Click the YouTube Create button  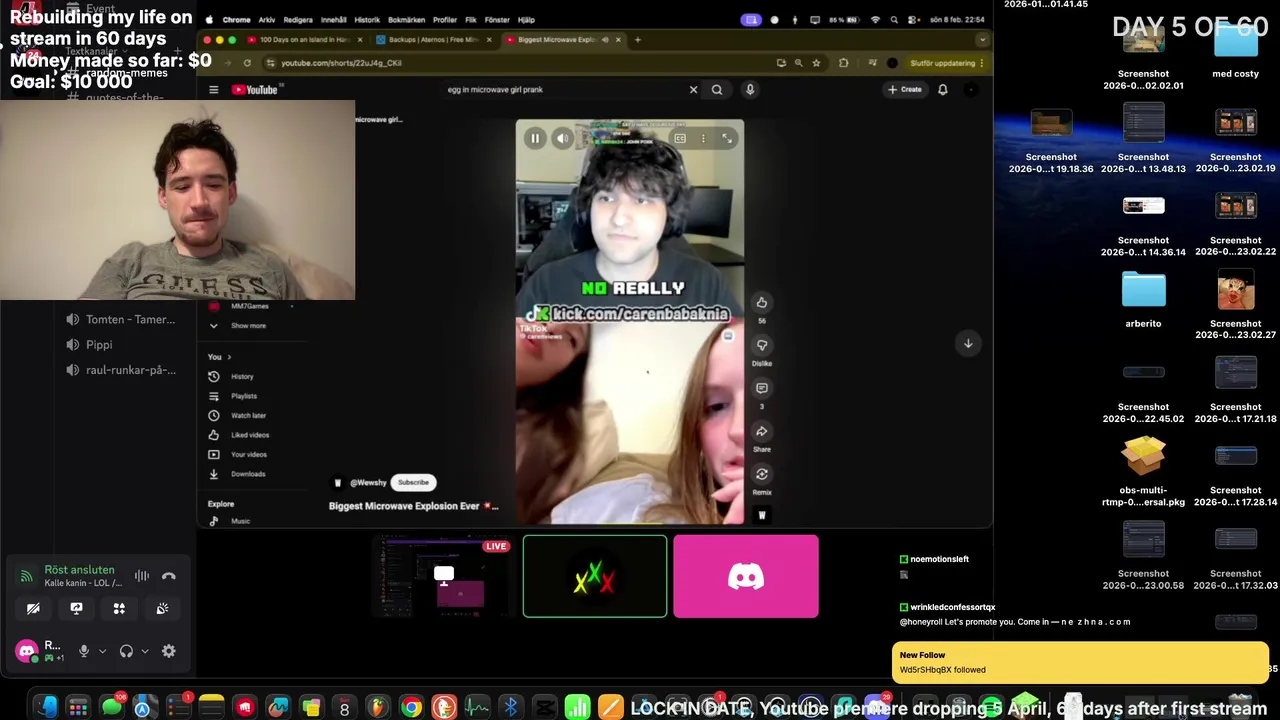coord(905,90)
